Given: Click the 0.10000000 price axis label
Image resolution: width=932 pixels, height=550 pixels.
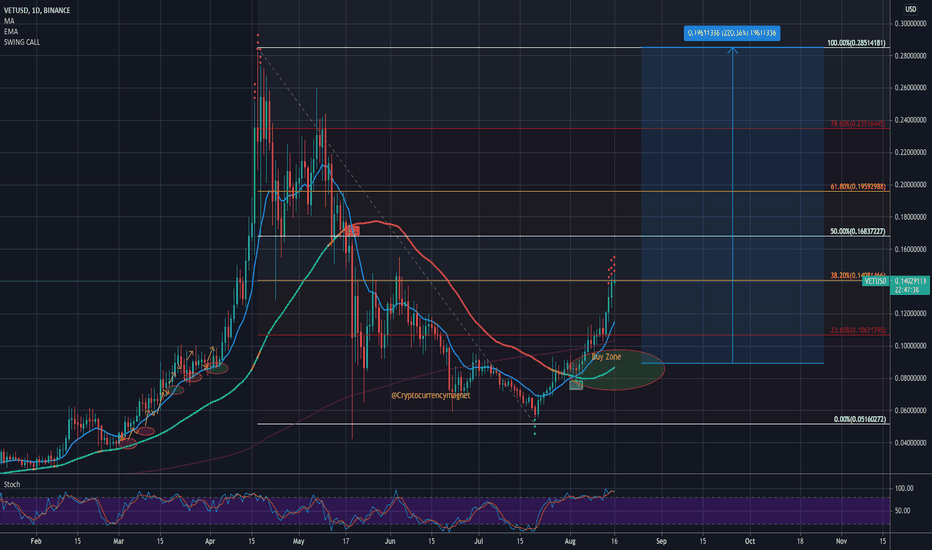Looking at the screenshot, I should [x=910, y=345].
